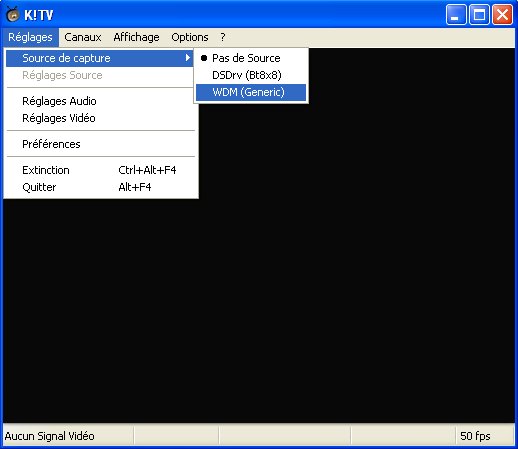Click the greyed Réglages Source entry
Viewport: 518px width, 449px height.
tap(100, 75)
